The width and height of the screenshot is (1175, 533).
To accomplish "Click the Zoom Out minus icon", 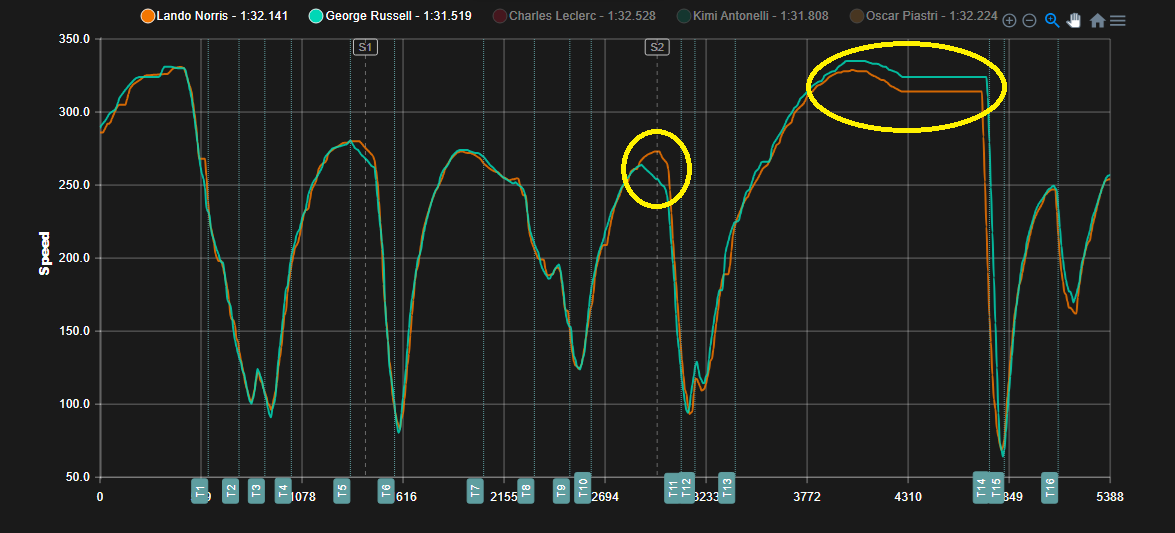I will point(1030,21).
